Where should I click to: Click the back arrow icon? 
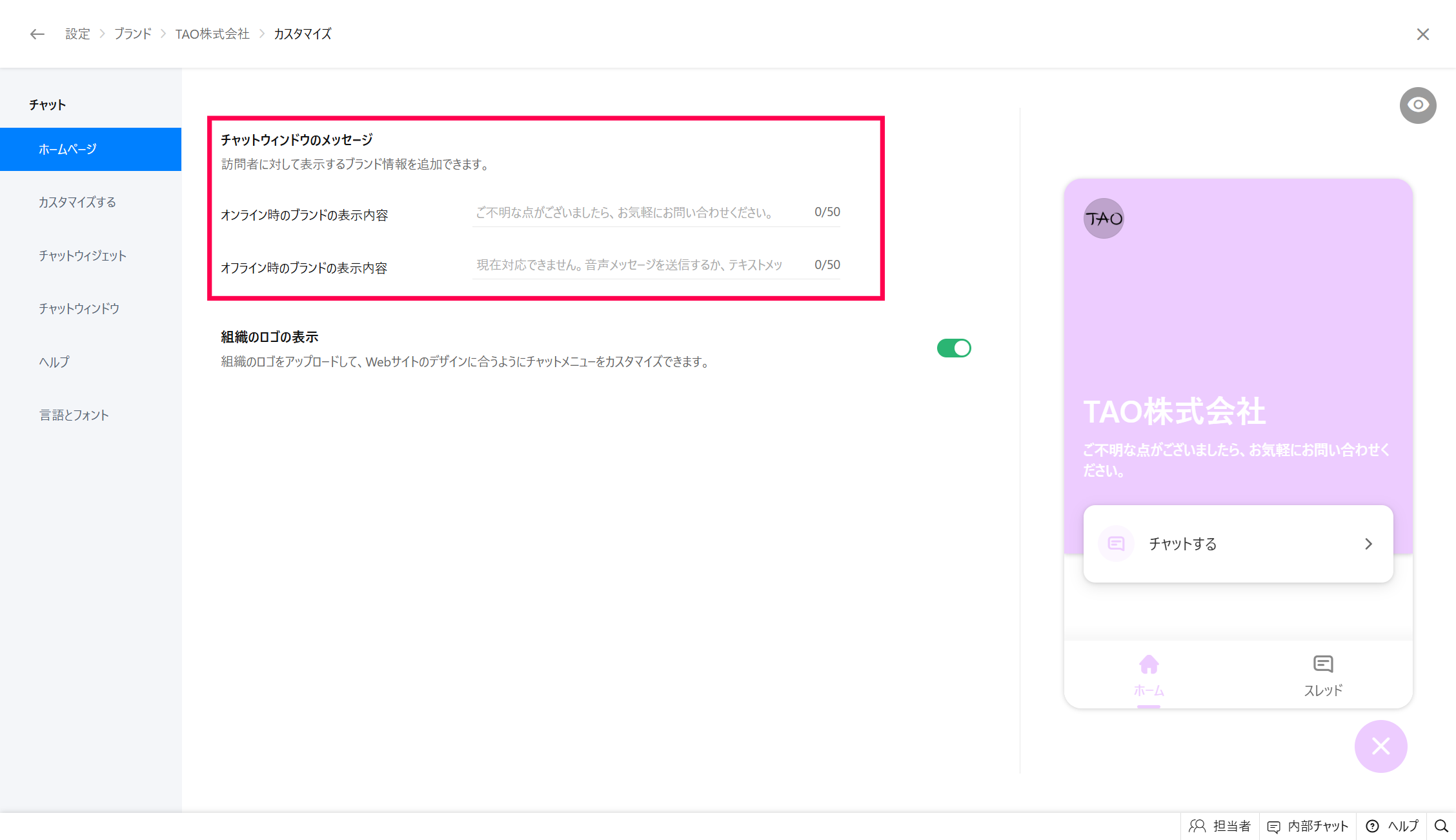(x=37, y=34)
